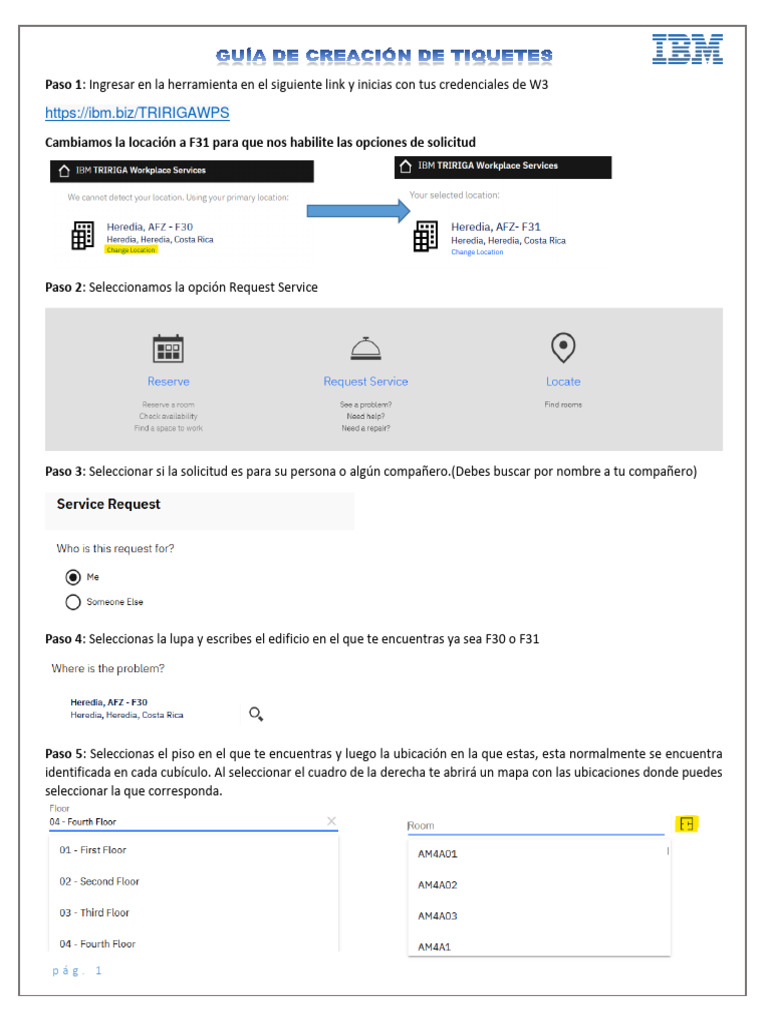Select the Someone Else radio button

point(73,602)
